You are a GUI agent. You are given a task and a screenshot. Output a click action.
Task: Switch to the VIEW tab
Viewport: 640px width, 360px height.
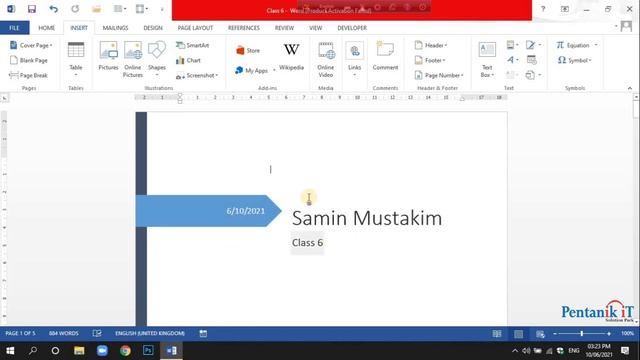click(x=316, y=28)
